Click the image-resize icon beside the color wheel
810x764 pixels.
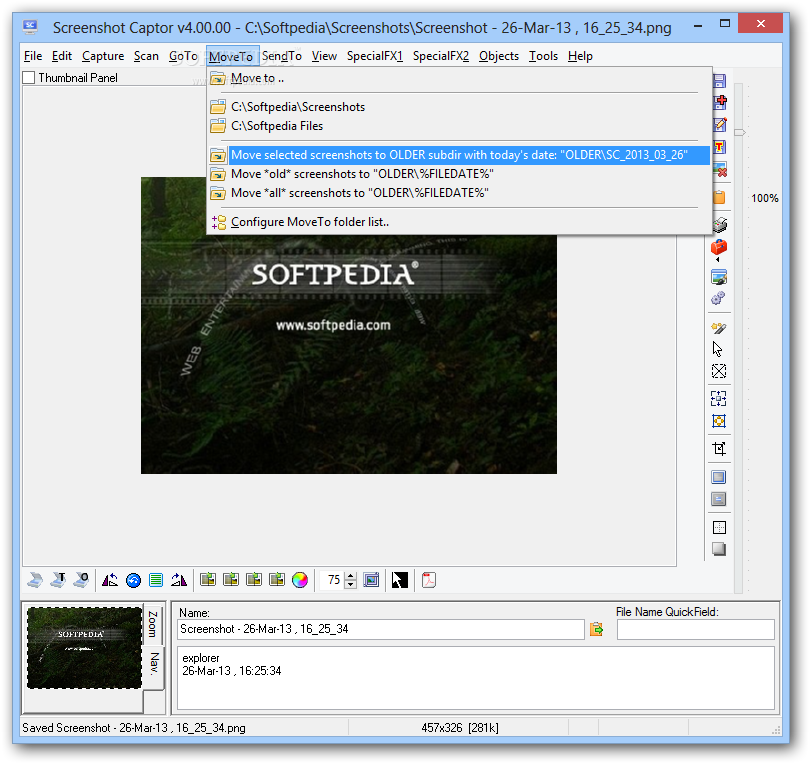pyautogui.click(x=277, y=580)
